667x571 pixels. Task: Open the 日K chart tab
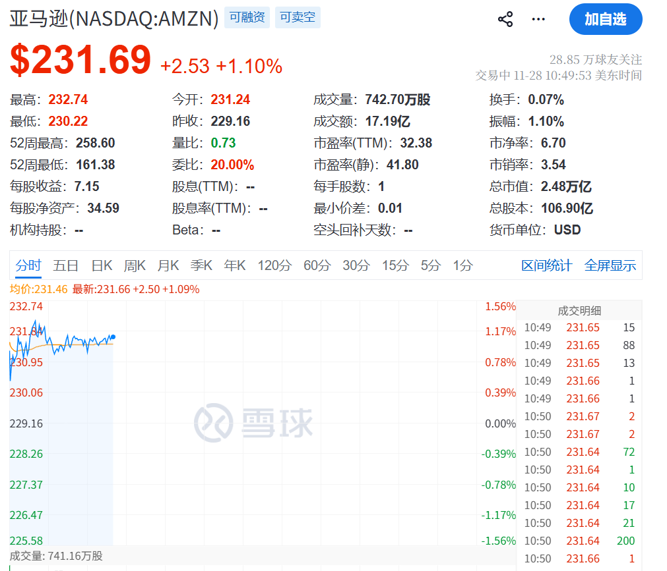coord(102,265)
